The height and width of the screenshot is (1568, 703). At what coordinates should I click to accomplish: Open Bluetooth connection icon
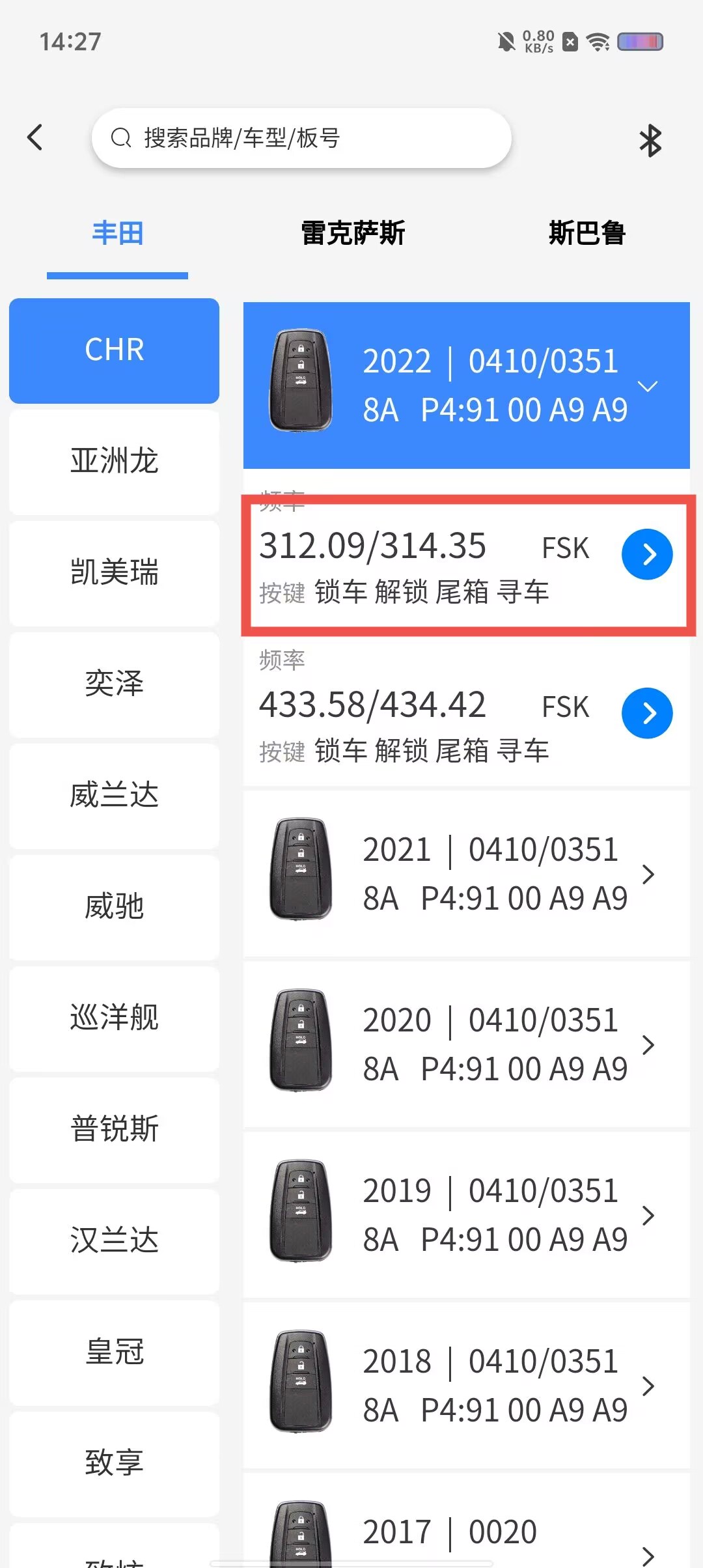650,140
